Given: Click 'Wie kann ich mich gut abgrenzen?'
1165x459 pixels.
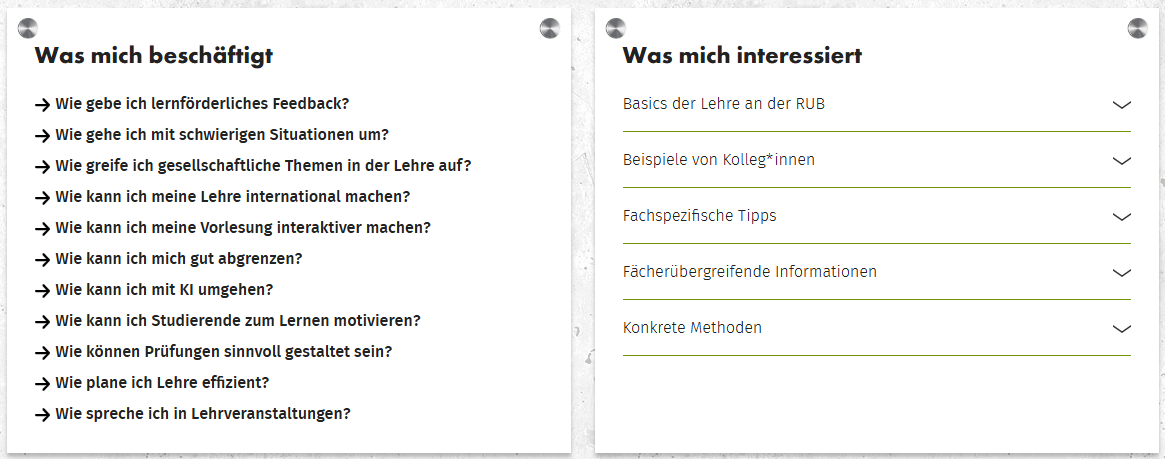Looking at the screenshot, I should coord(178,258).
